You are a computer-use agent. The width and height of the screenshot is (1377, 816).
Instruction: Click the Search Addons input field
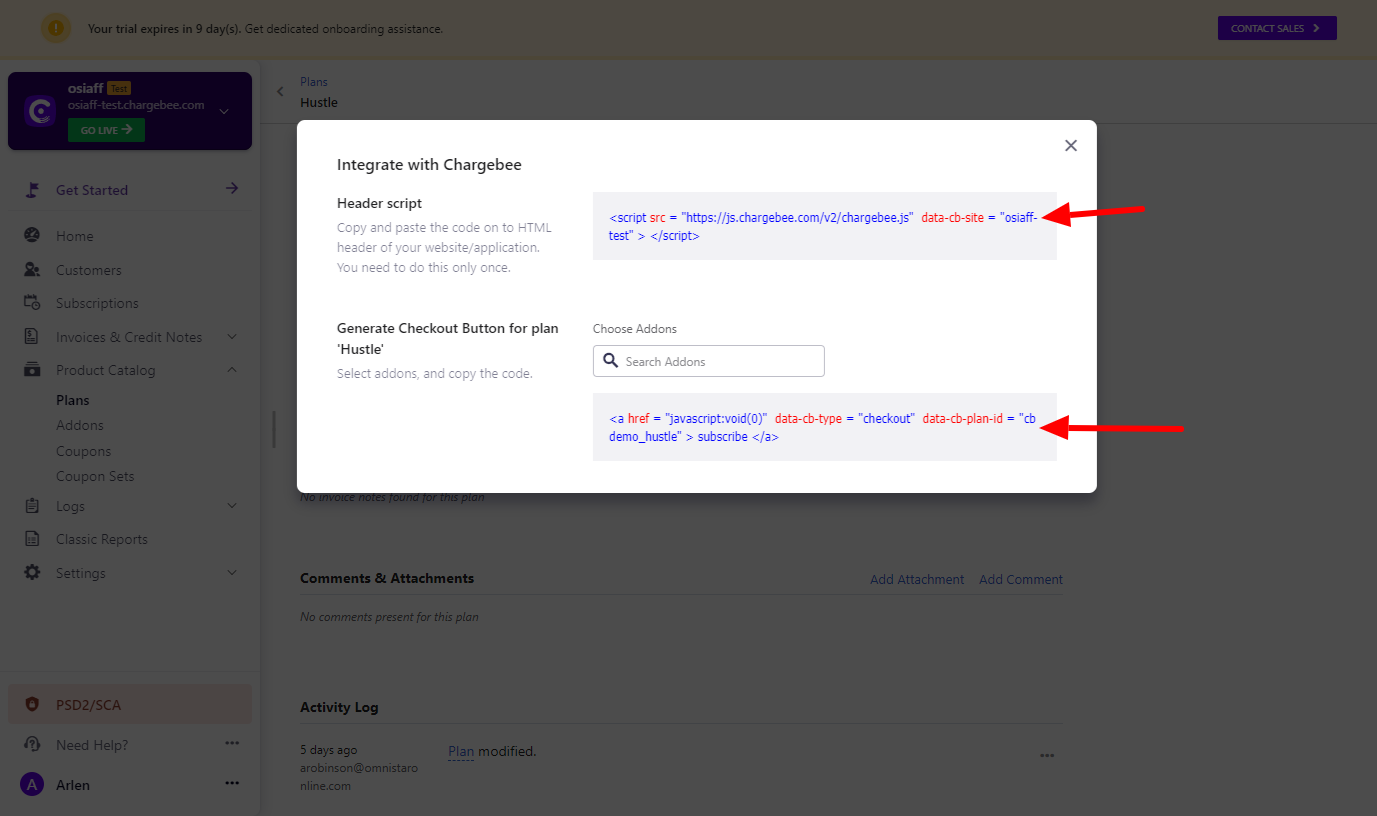[x=709, y=361]
